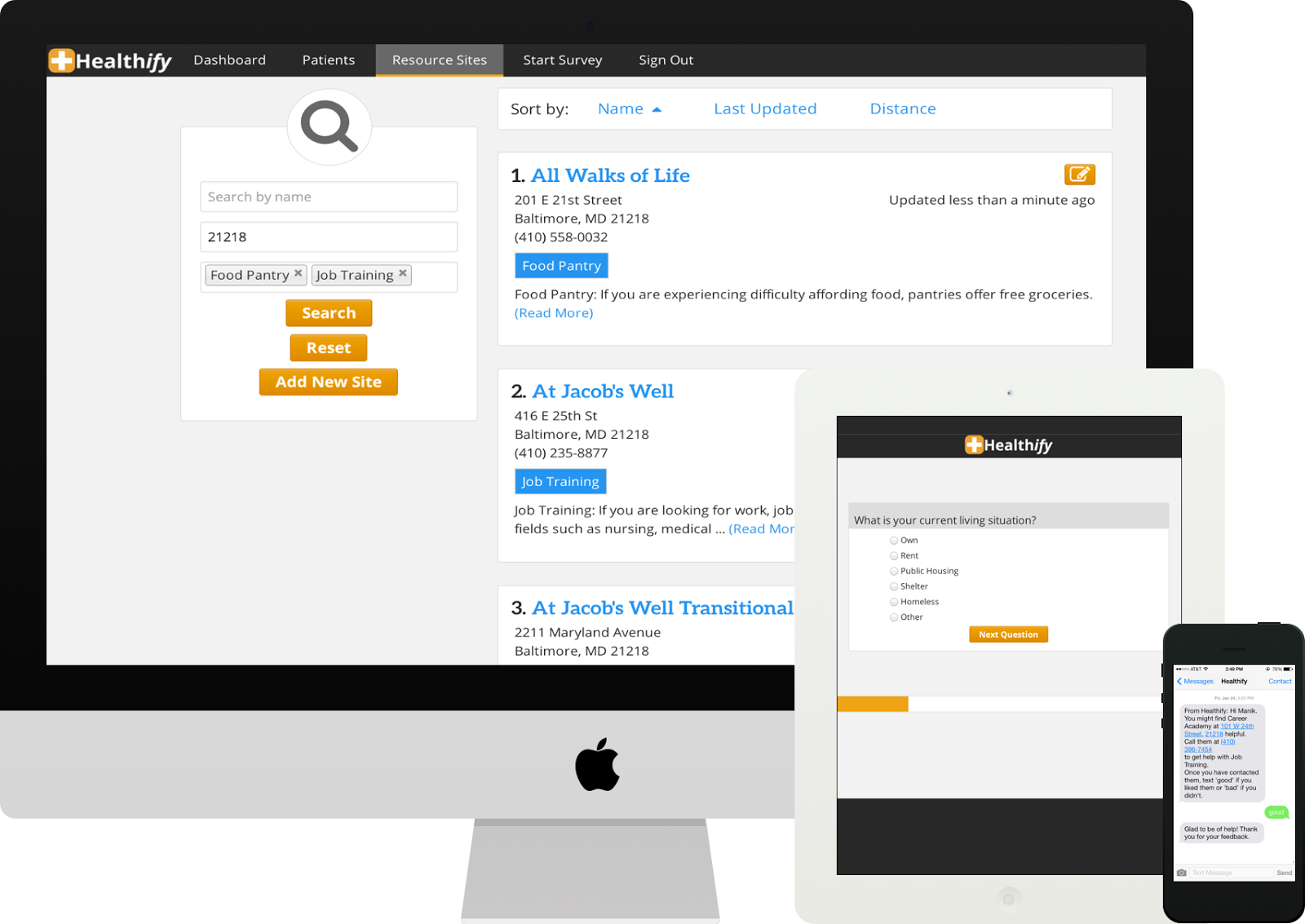Open the At Jacob's Well listing
The height and width of the screenshot is (924, 1305).
603,391
